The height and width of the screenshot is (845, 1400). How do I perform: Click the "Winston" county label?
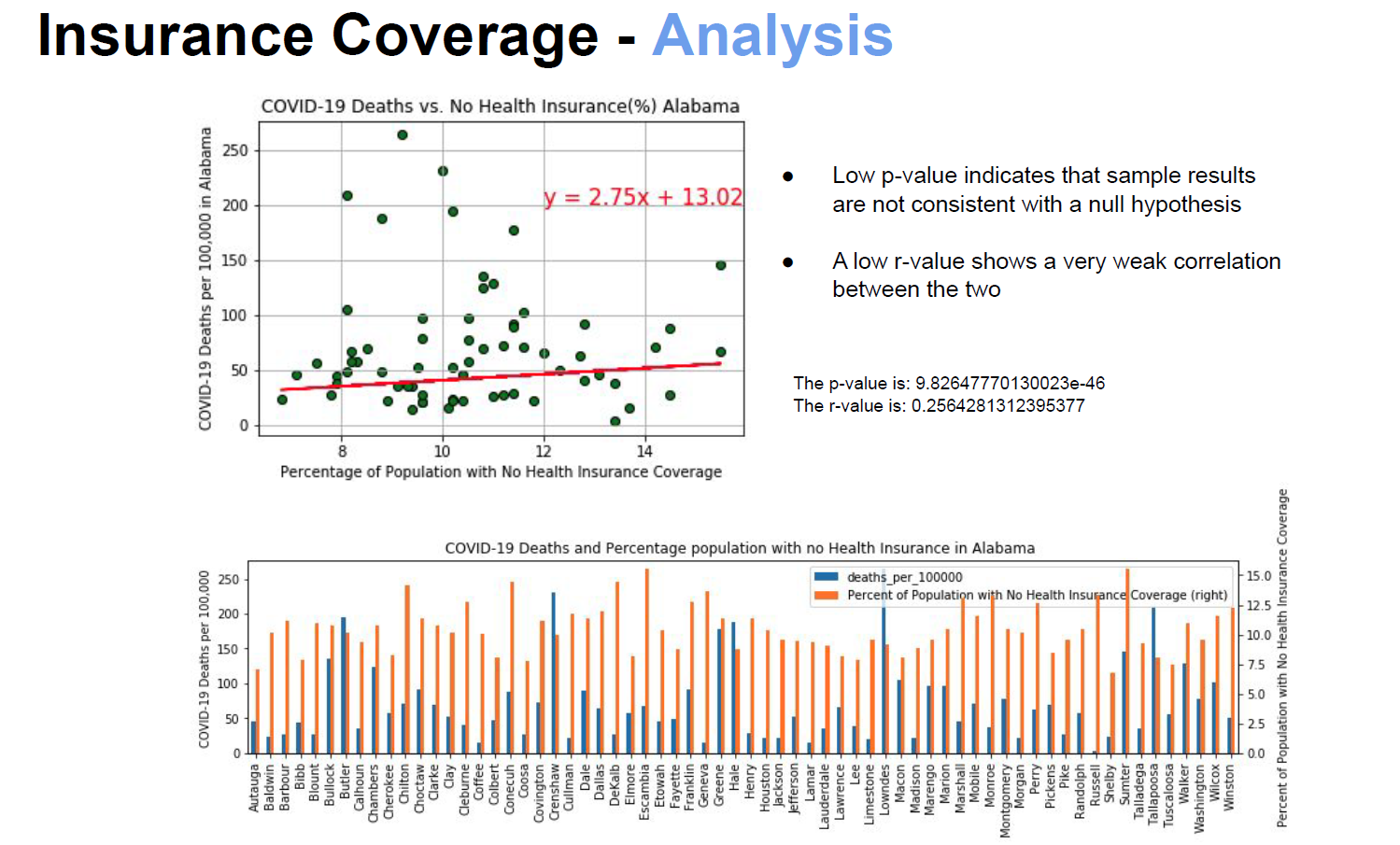point(1229,788)
